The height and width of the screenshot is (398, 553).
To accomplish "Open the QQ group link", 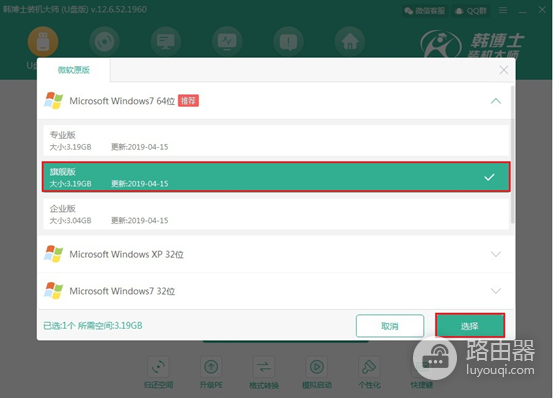I will click(471, 11).
